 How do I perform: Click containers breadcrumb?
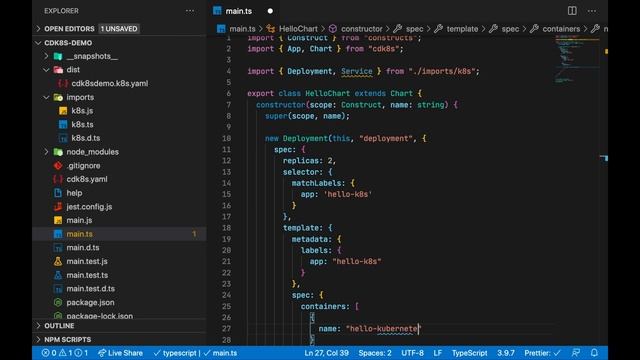point(561,29)
